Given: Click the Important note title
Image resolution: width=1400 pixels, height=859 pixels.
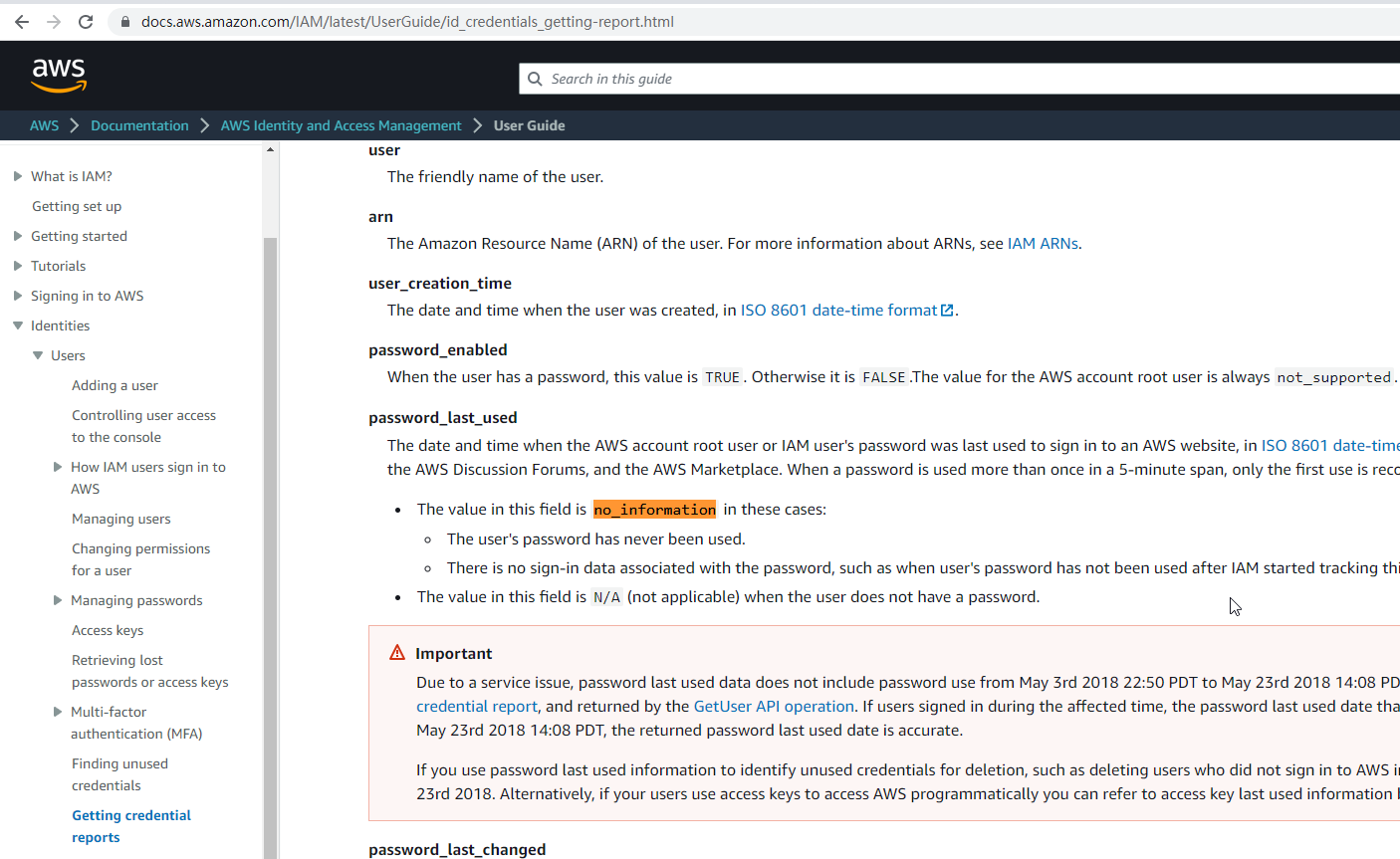Looking at the screenshot, I should tap(454, 654).
